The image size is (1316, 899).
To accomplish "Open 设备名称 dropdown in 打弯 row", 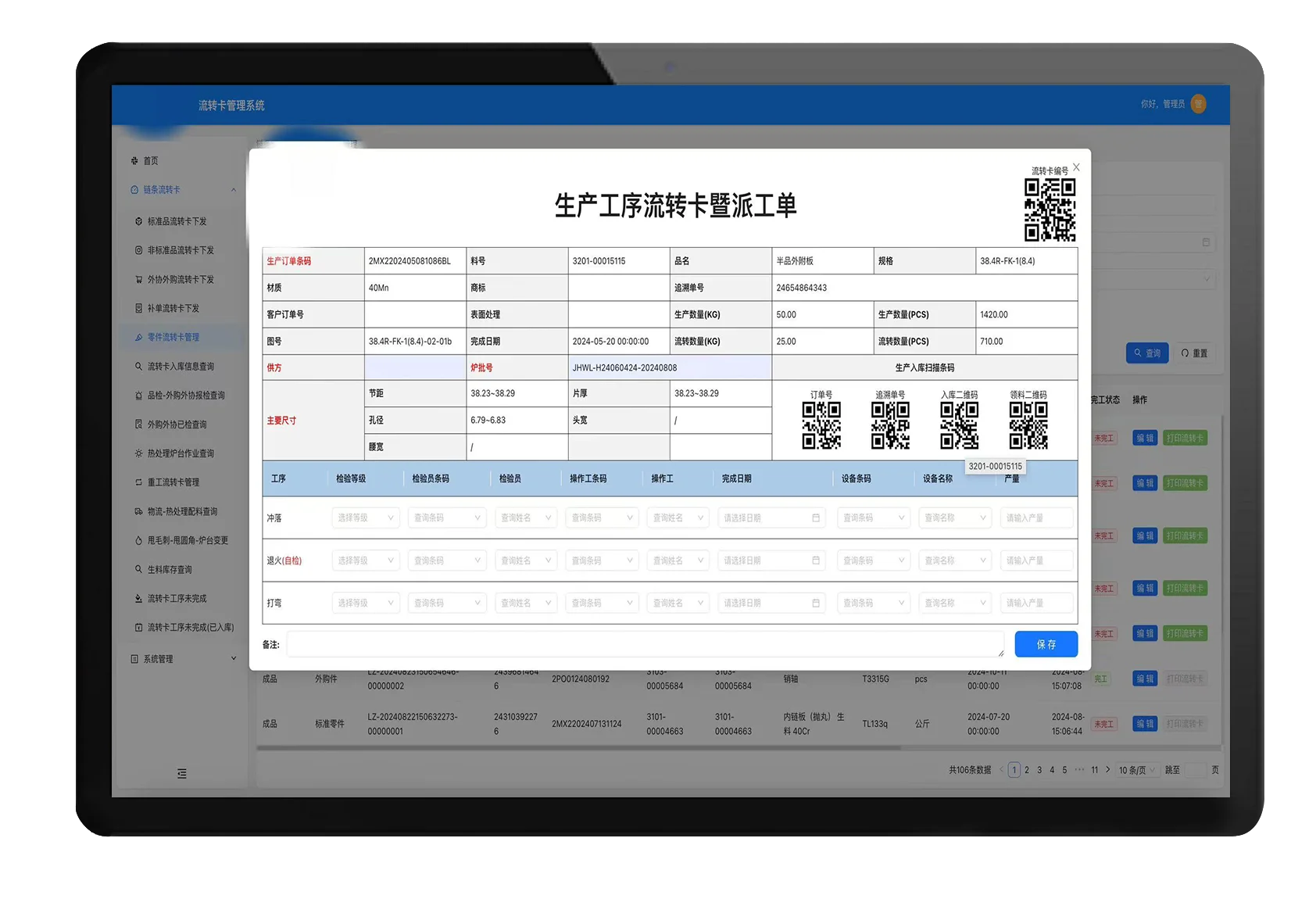I will [x=955, y=603].
